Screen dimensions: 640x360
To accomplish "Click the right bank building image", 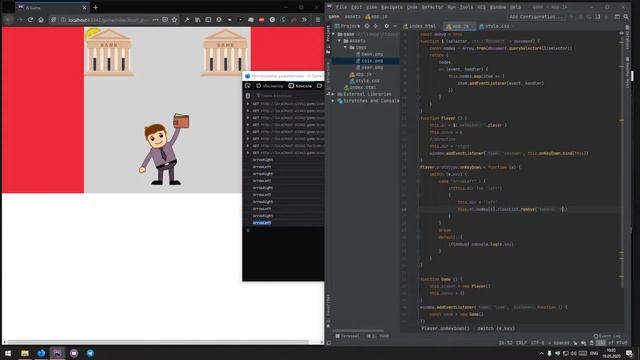I will click(225, 53).
